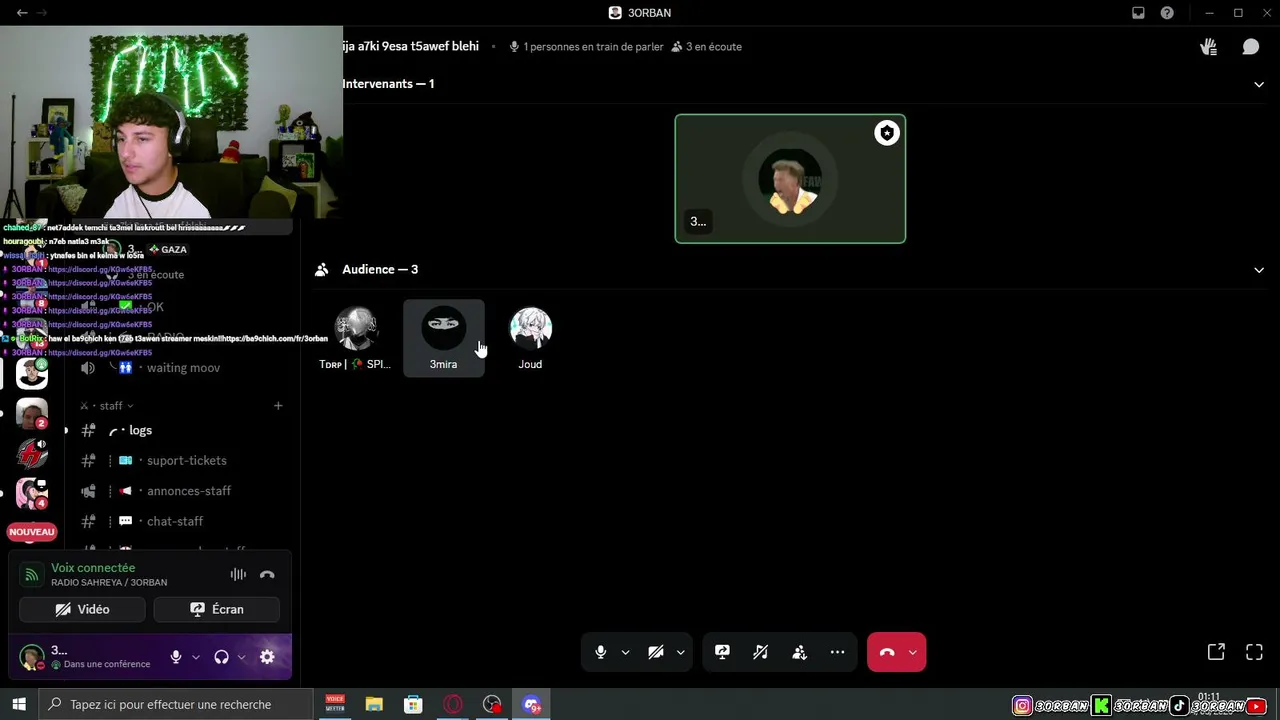Go back with the top-left arrow
The image size is (1280, 720).
tap(22, 13)
